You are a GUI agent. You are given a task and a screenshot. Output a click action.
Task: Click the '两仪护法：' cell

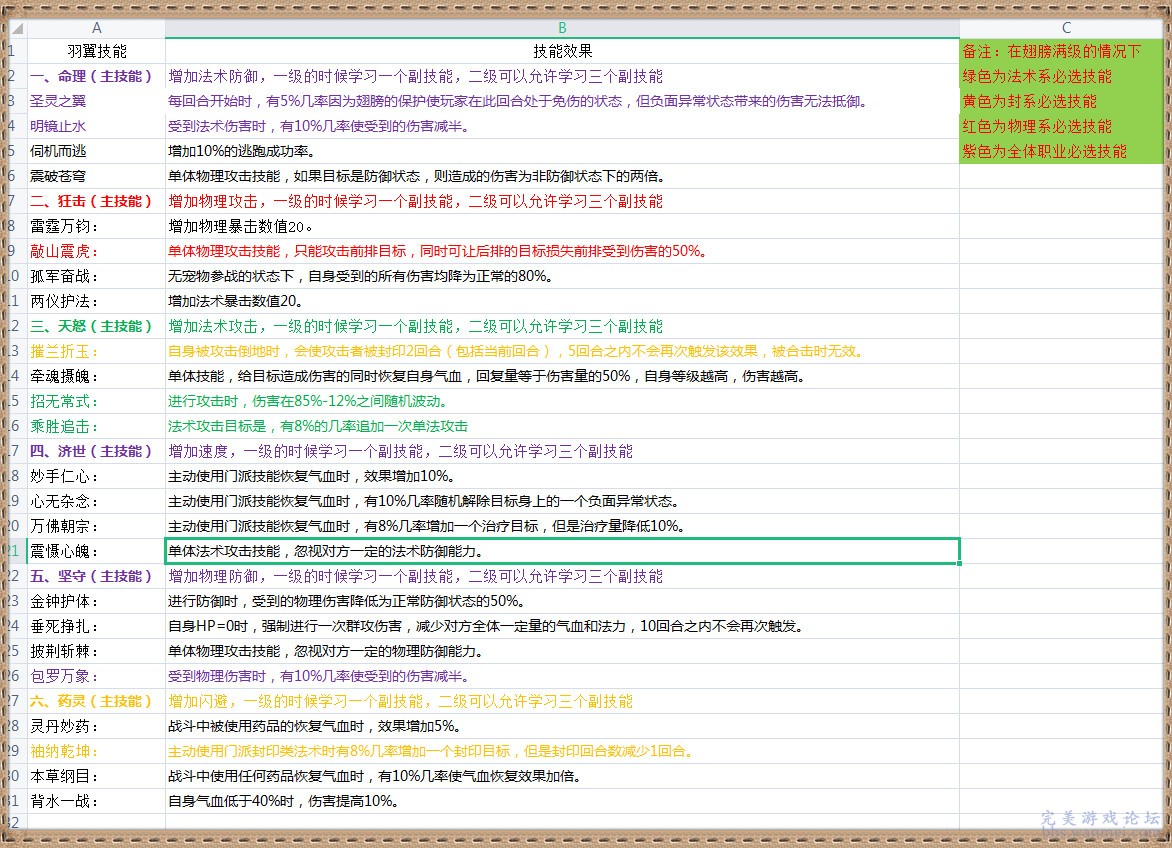96,301
